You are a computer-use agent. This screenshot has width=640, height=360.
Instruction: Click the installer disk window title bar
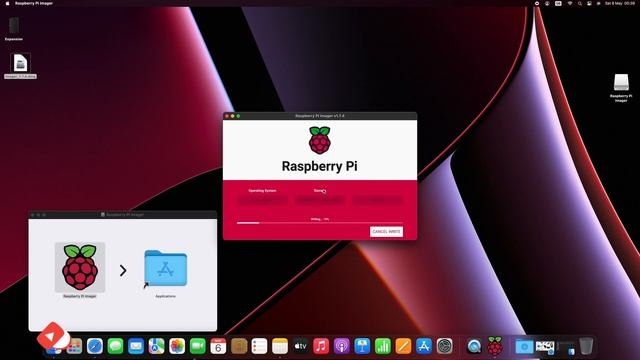[122, 214]
